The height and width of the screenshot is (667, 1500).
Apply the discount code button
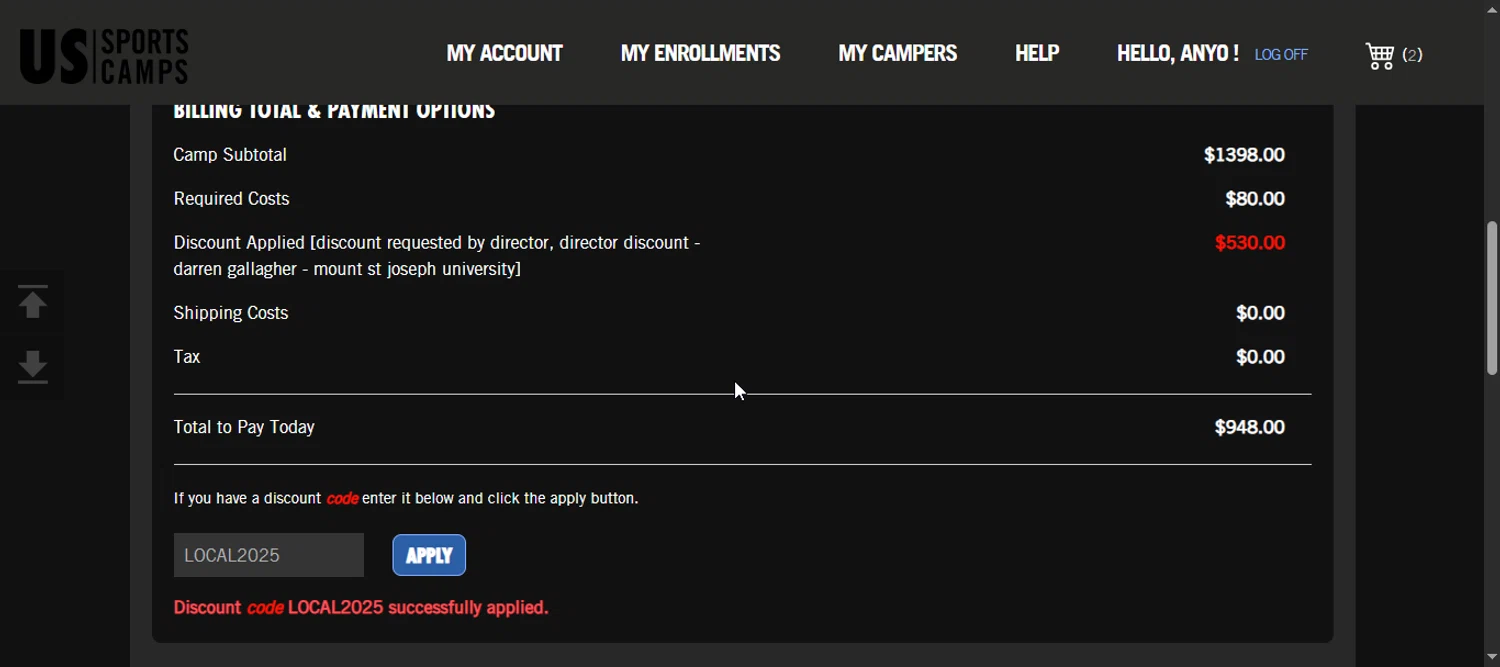[x=429, y=555]
